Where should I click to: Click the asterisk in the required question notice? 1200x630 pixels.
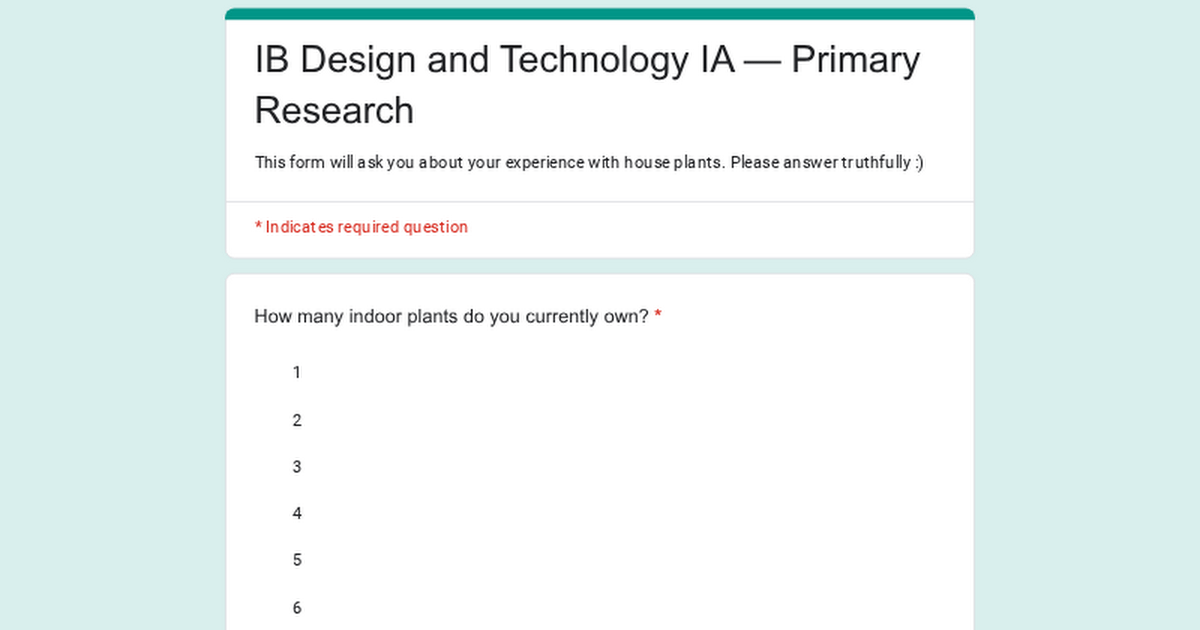258,226
